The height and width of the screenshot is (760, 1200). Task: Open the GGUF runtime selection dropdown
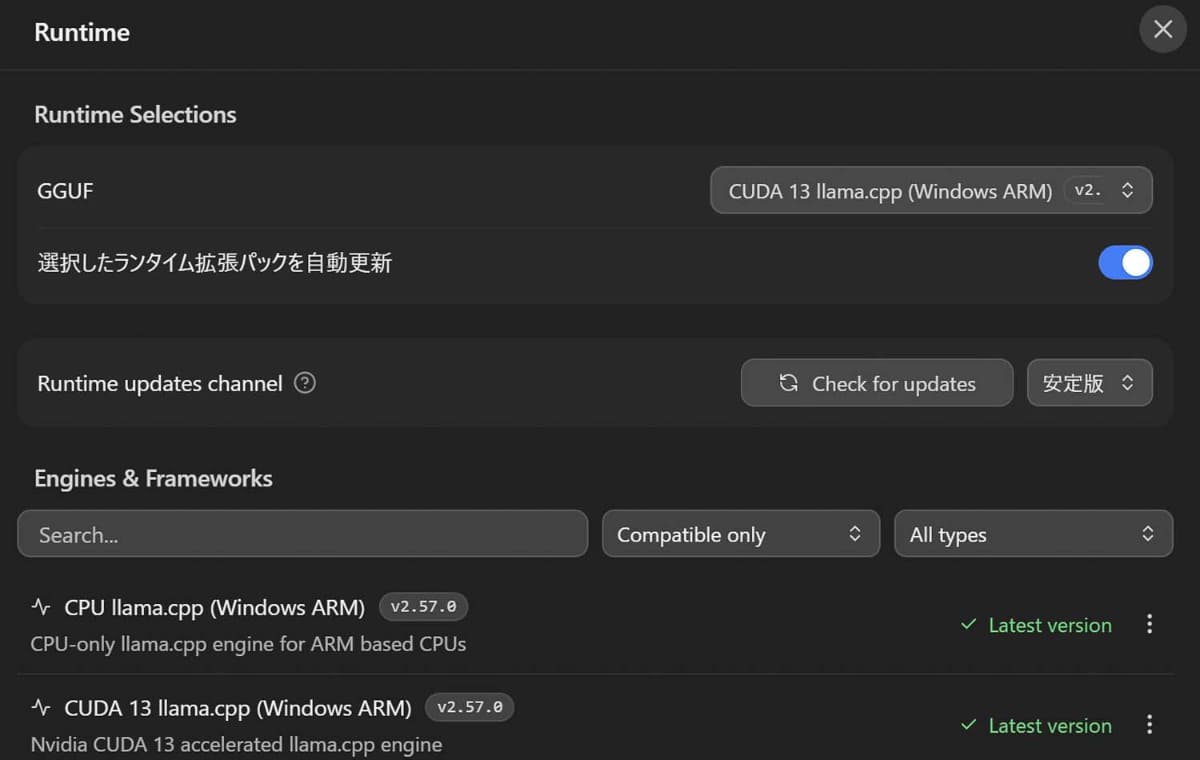tap(931, 190)
